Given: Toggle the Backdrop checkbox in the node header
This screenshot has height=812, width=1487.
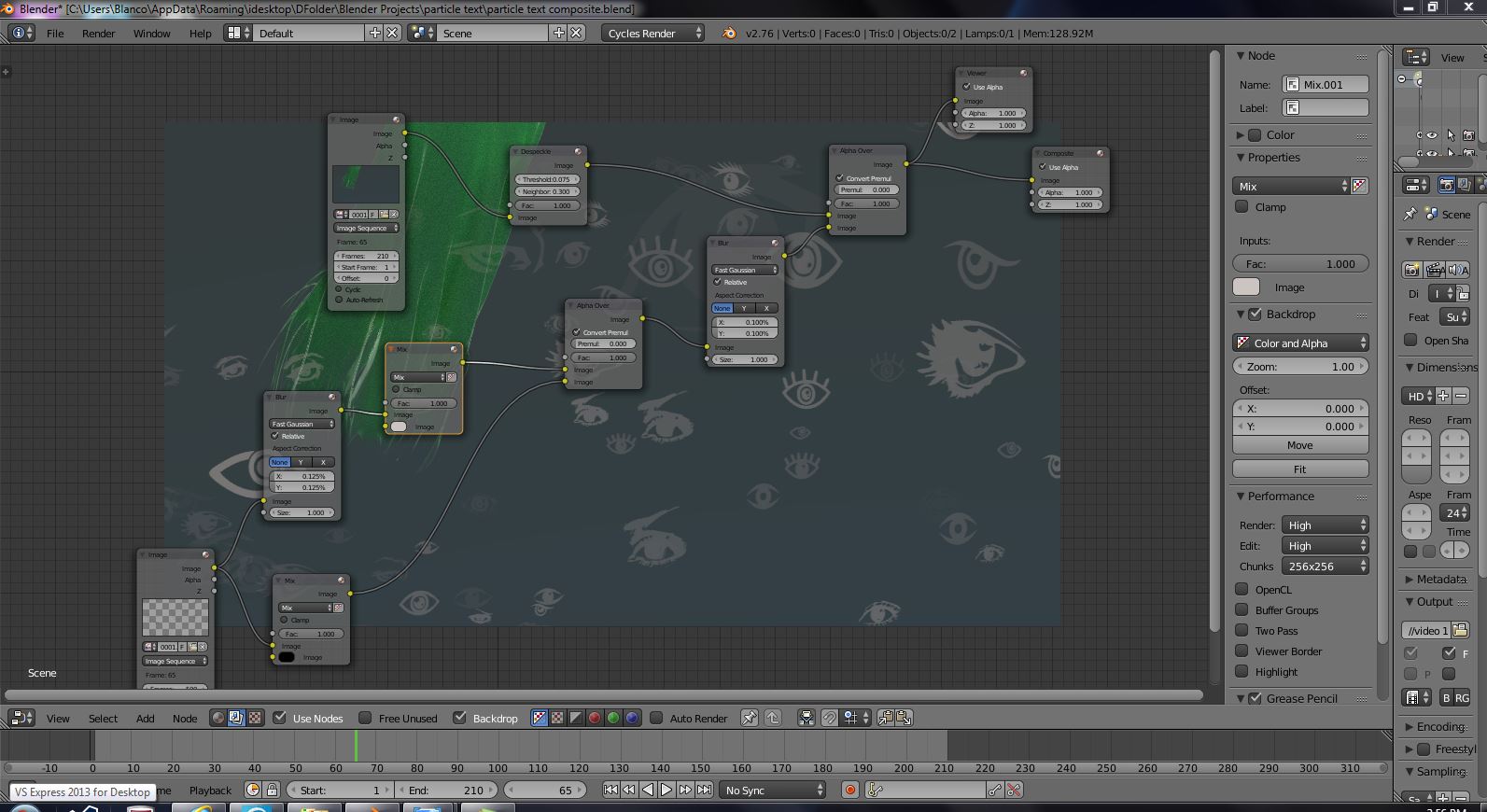Looking at the screenshot, I should 459,718.
